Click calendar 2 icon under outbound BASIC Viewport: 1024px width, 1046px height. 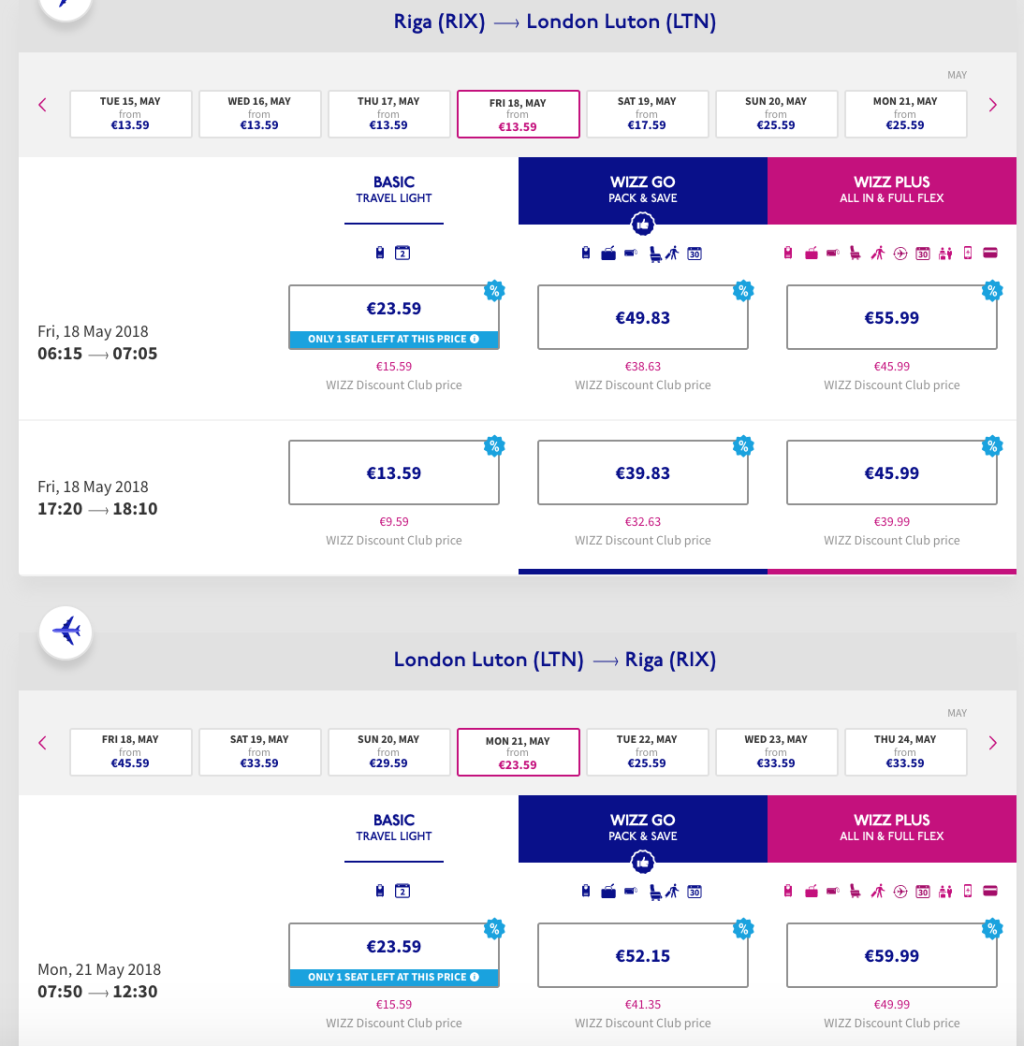tap(402, 253)
